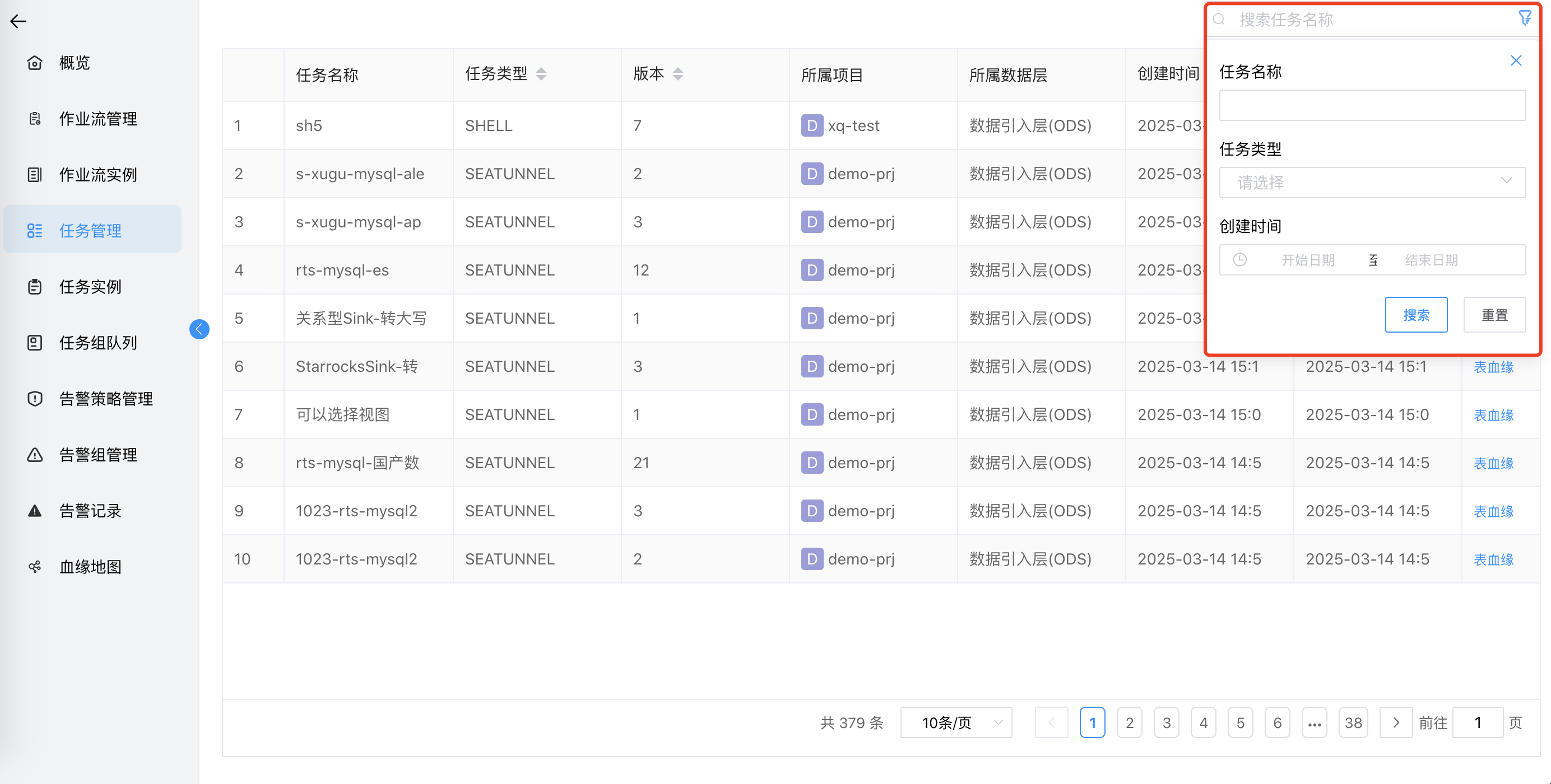Expand hidden pages via the ellipsis in pagination
The image size is (1551, 784).
(x=1315, y=722)
